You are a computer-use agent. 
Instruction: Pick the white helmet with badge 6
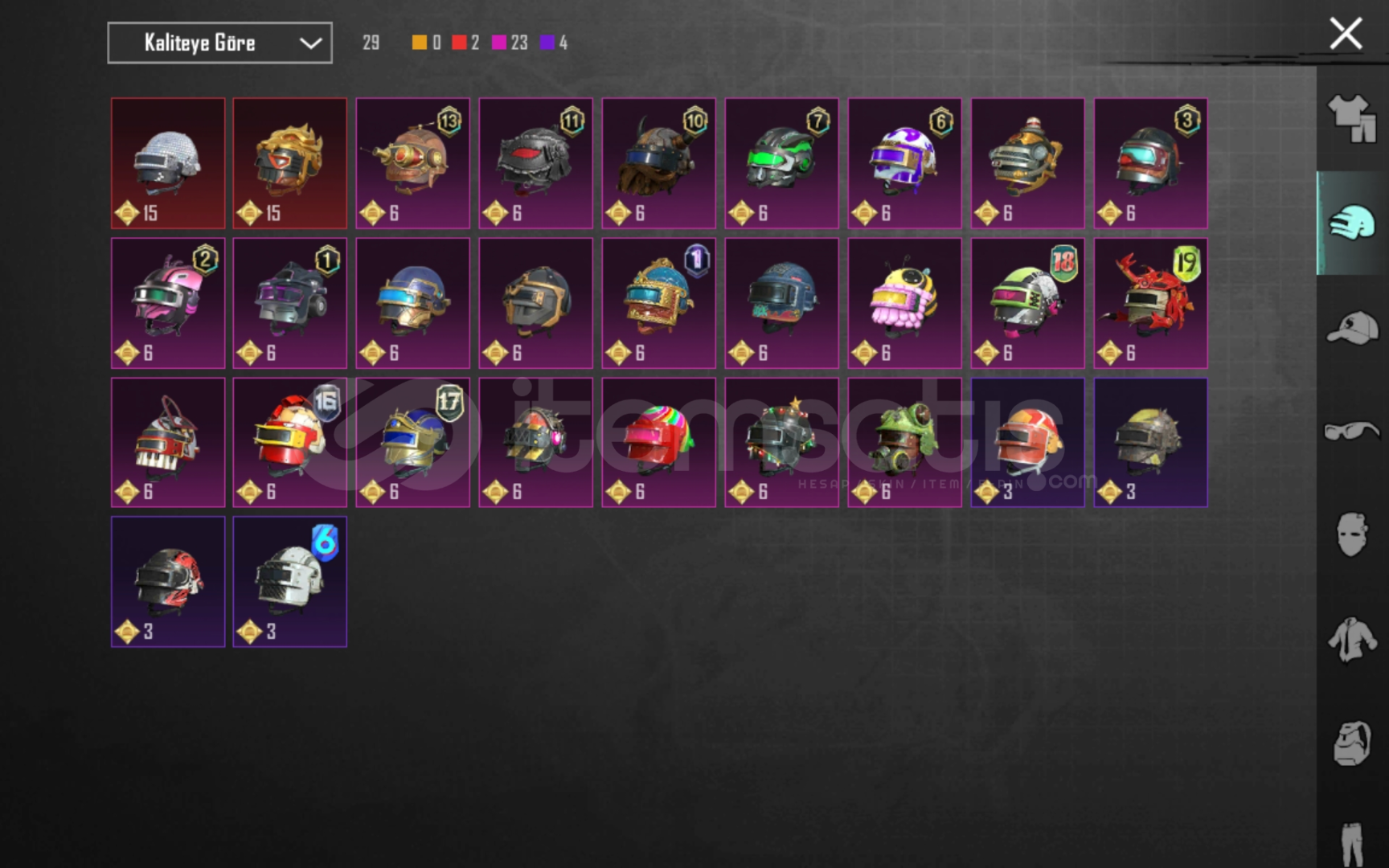[x=290, y=582]
